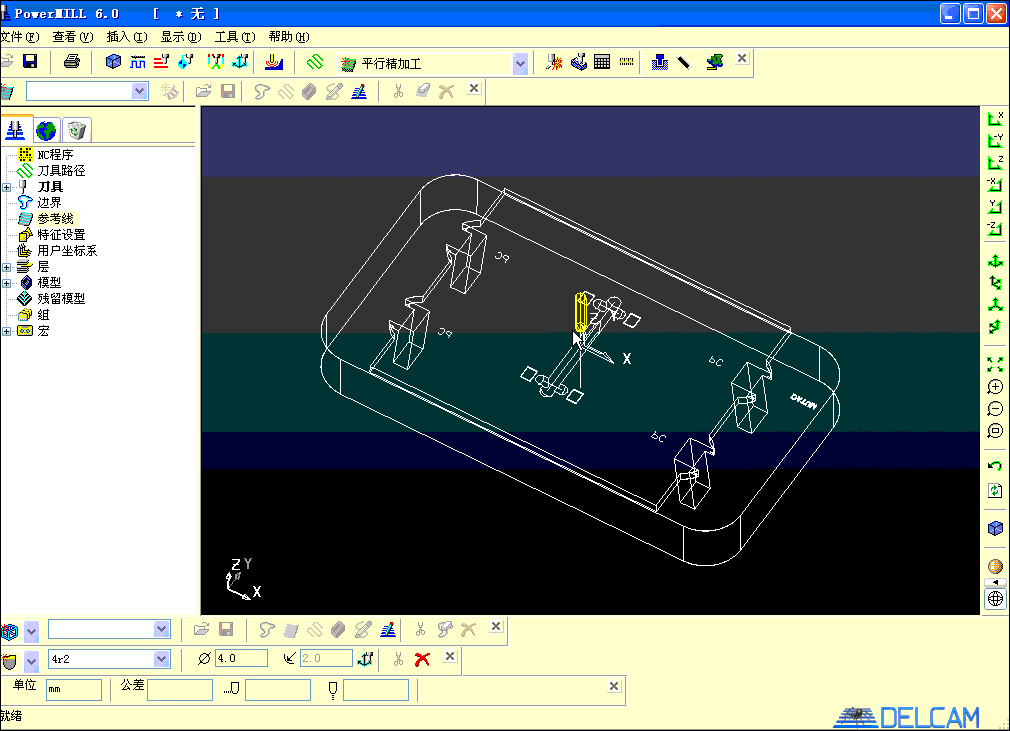Screen dimensions: 1010x731
Task: Click the 单位 units field showing mm
Action: 74,690
